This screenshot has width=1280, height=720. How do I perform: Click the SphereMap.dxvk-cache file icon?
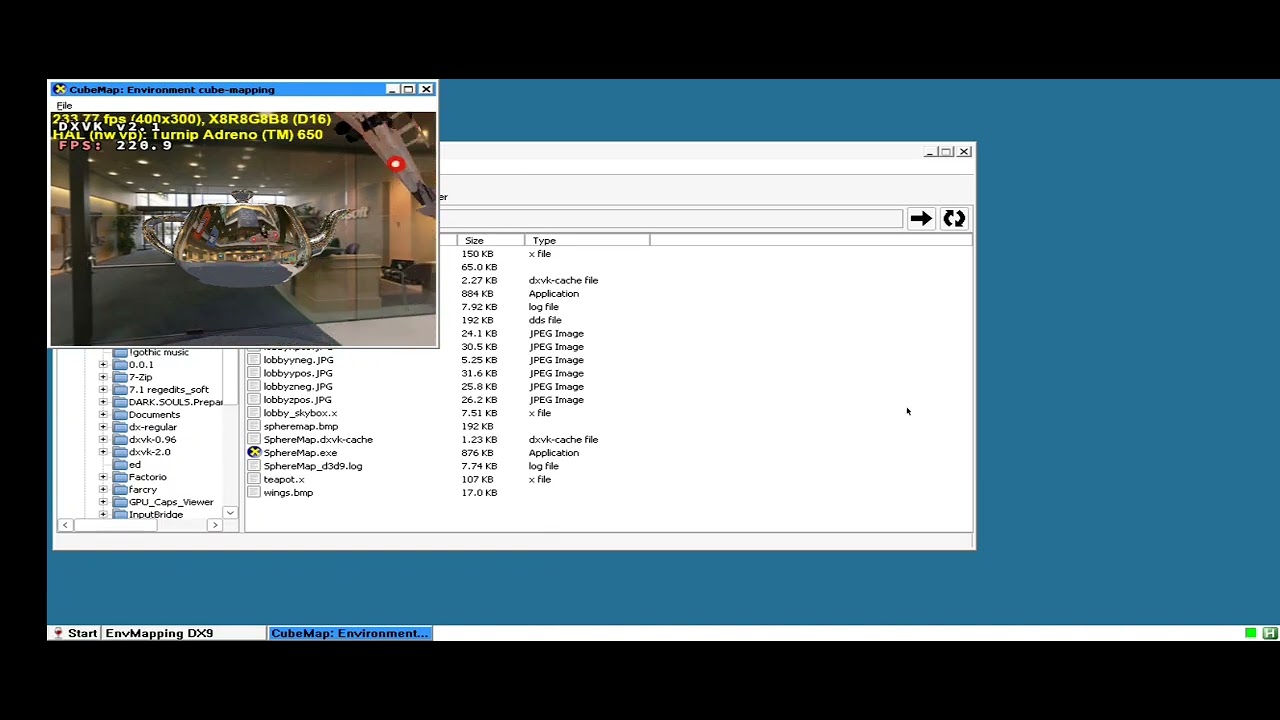254,440
